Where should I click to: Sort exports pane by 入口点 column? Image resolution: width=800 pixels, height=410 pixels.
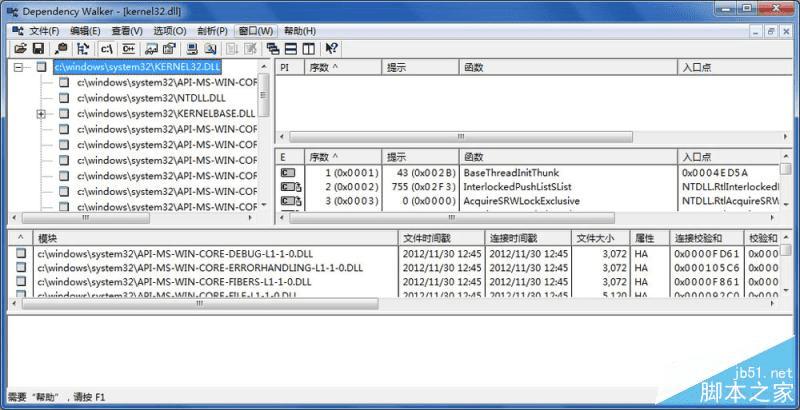(729, 157)
